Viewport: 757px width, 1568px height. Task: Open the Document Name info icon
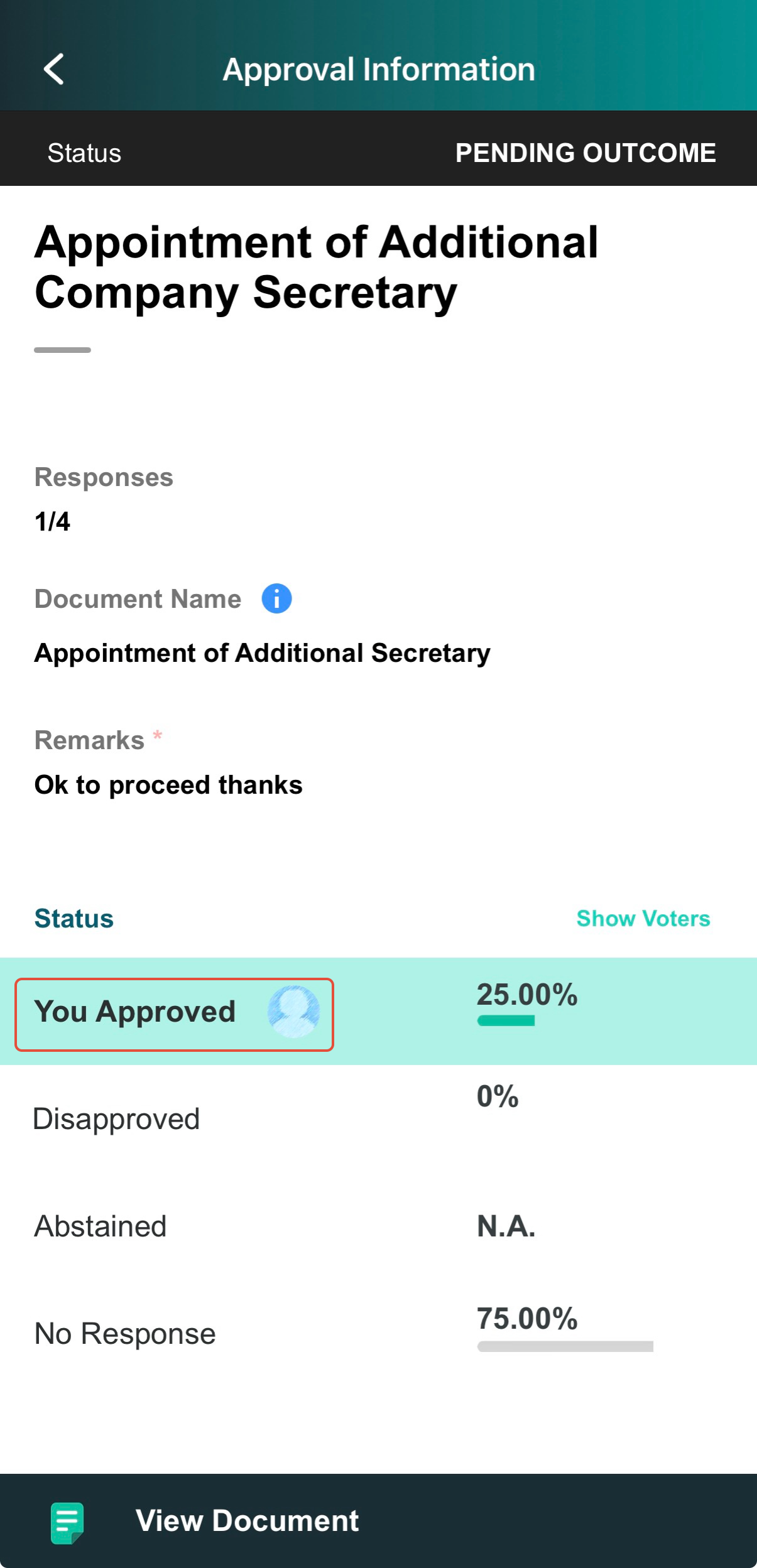click(276, 598)
